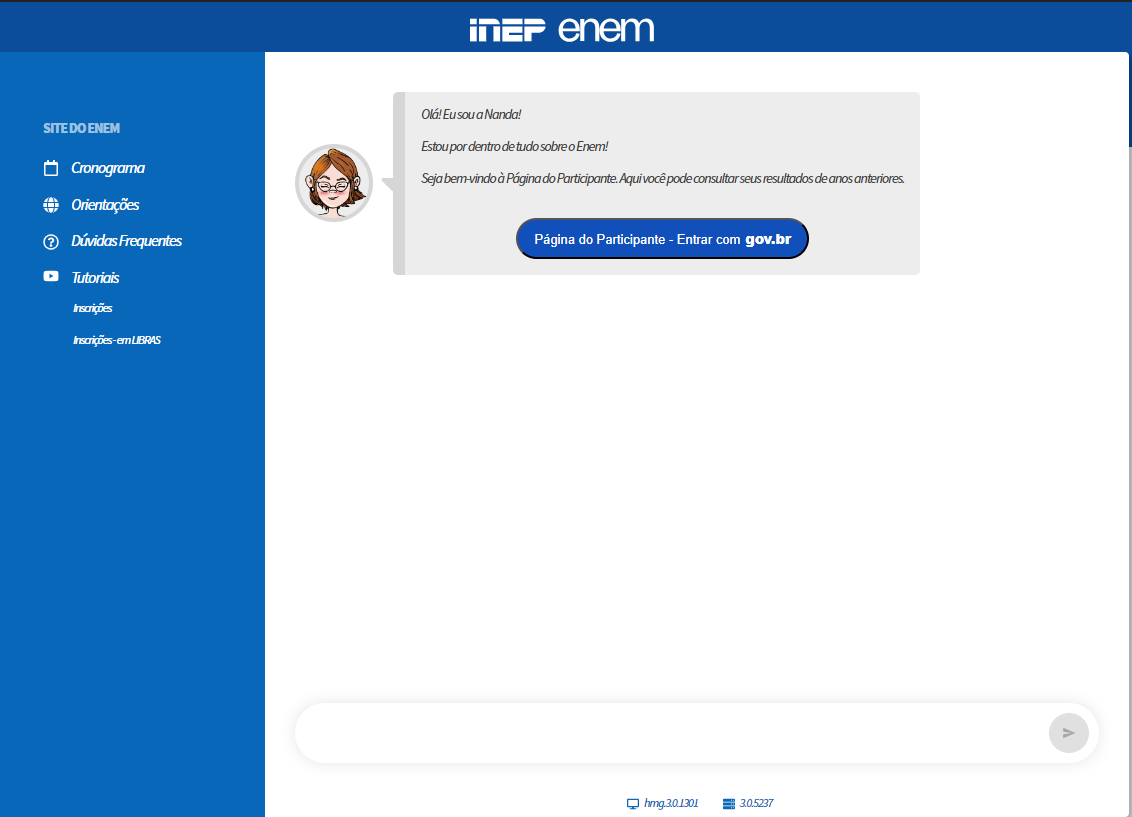Open the Inscrições - em LIBRAS tutorial
1132x817 pixels.
tap(116, 340)
